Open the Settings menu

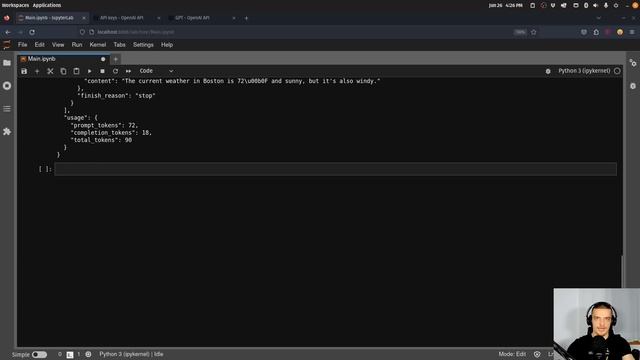143,45
